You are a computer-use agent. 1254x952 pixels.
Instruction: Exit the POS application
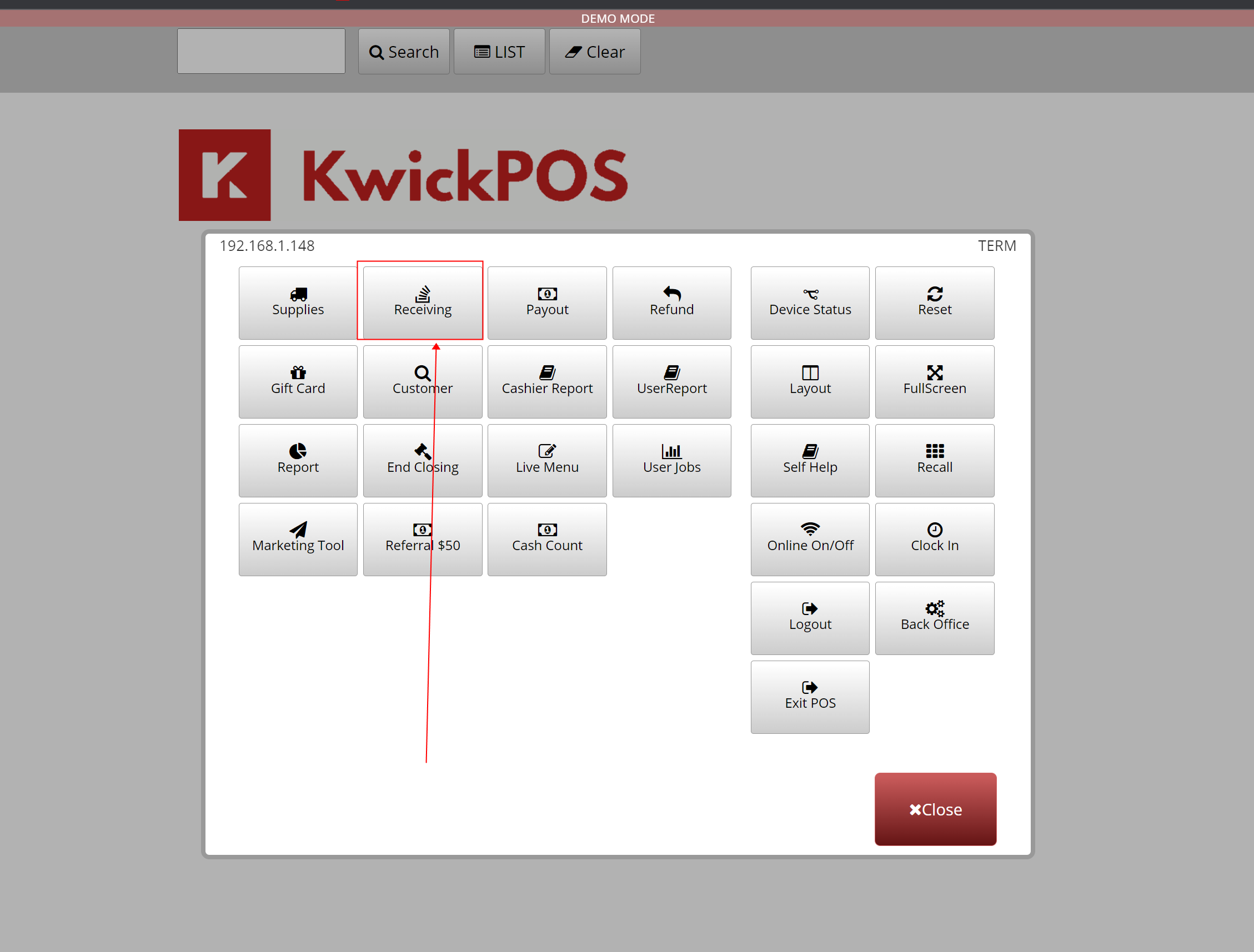tap(810, 697)
